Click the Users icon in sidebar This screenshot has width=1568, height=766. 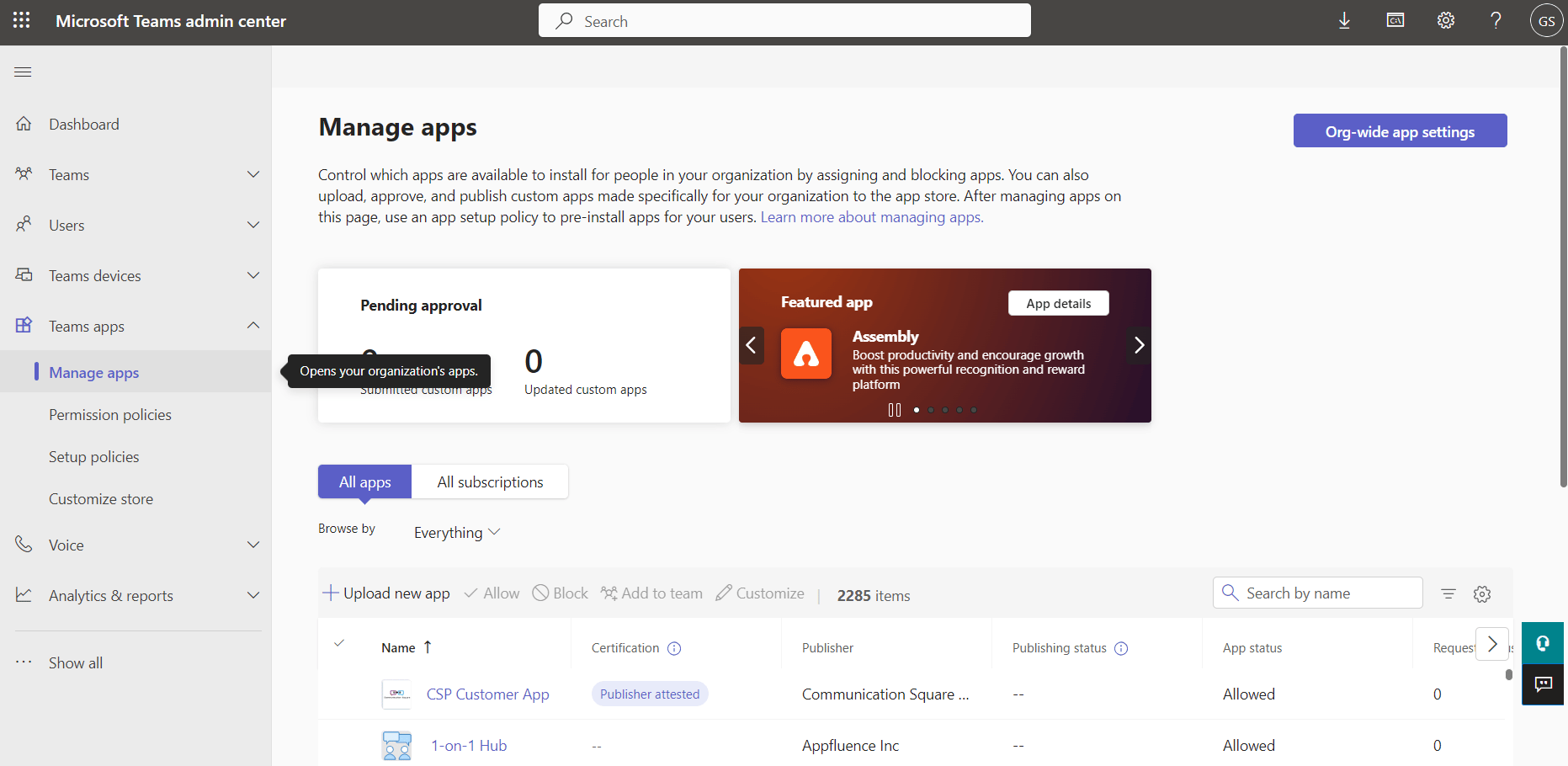click(24, 225)
